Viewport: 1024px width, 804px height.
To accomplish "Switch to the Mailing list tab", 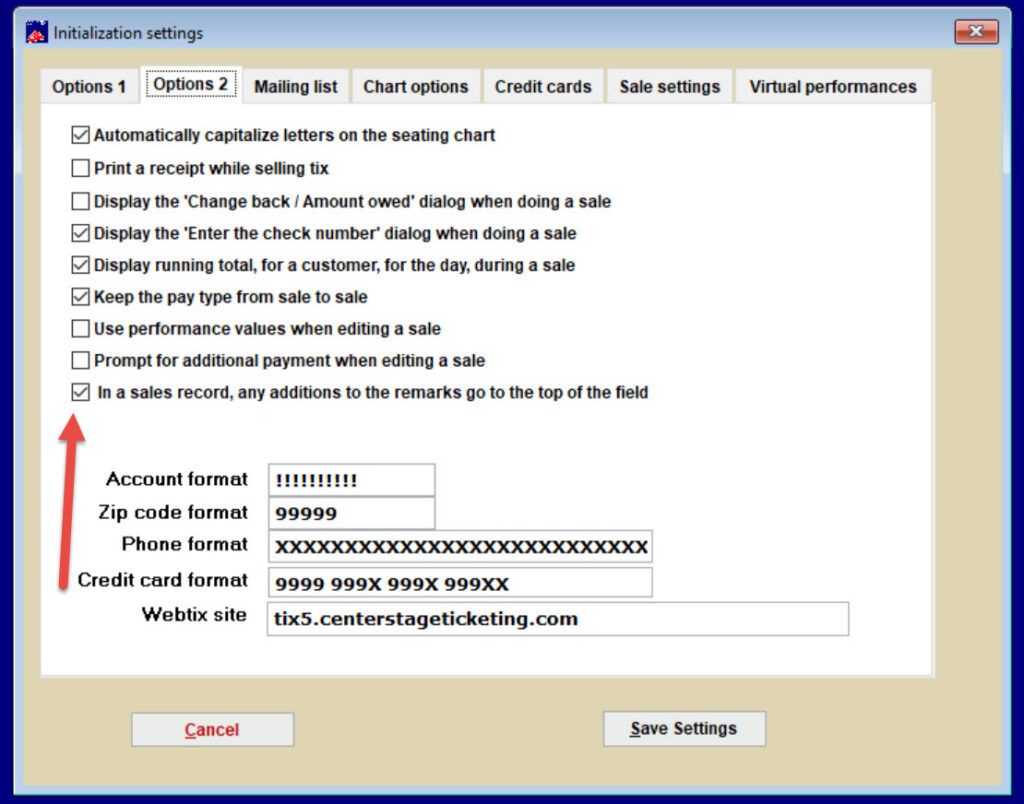I will 295,86.
